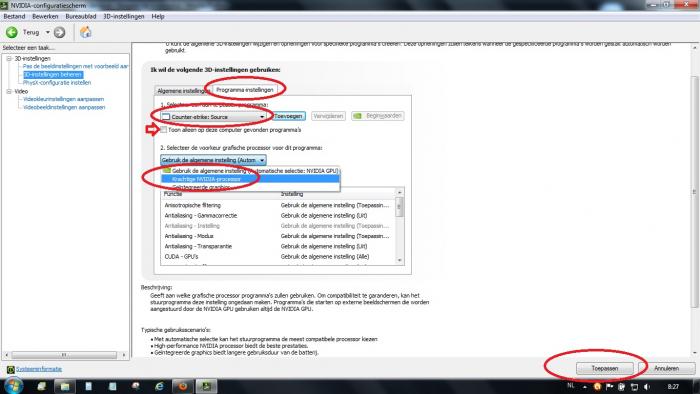
Task: Click the Toepassen button
Action: pyautogui.click(x=604, y=369)
